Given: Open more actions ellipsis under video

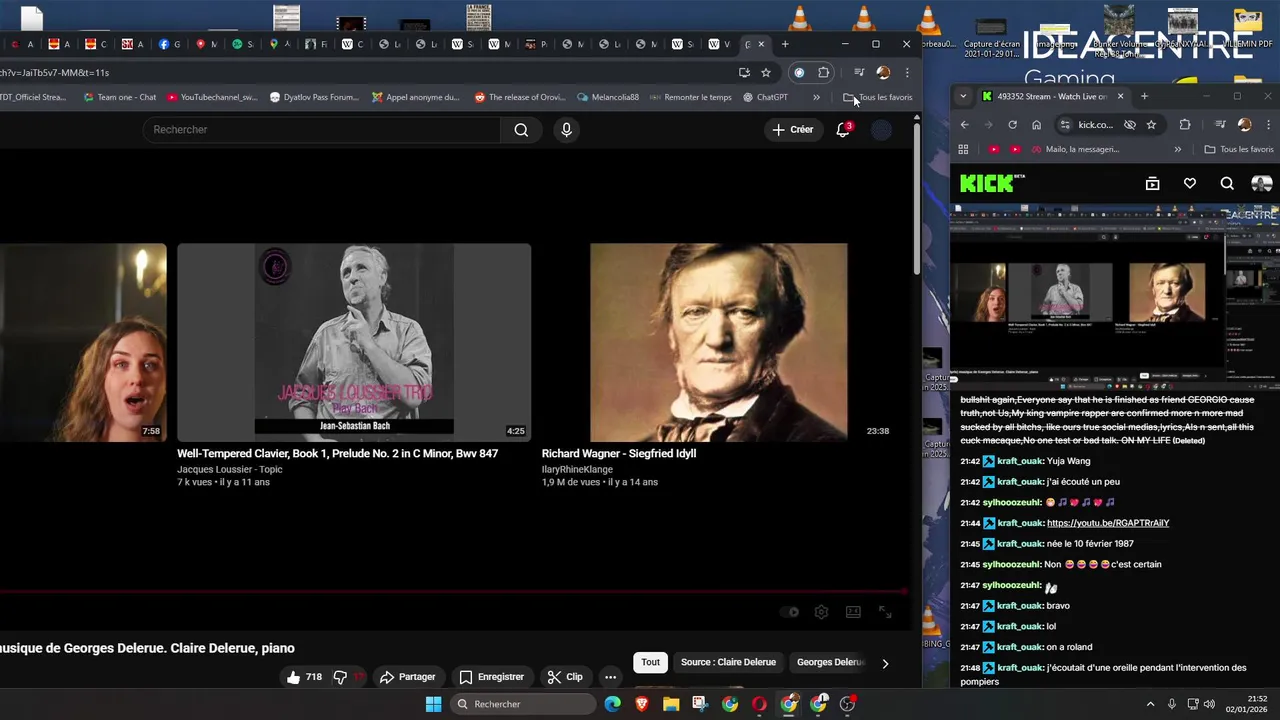Looking at the screenshot, I should [x=610, y=677].
